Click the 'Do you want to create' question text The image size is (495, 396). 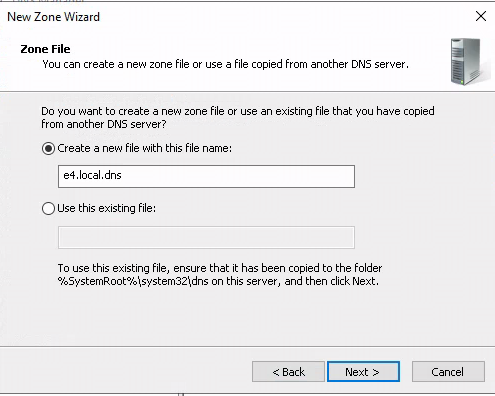pyautogui.click(x=238, y=111)
